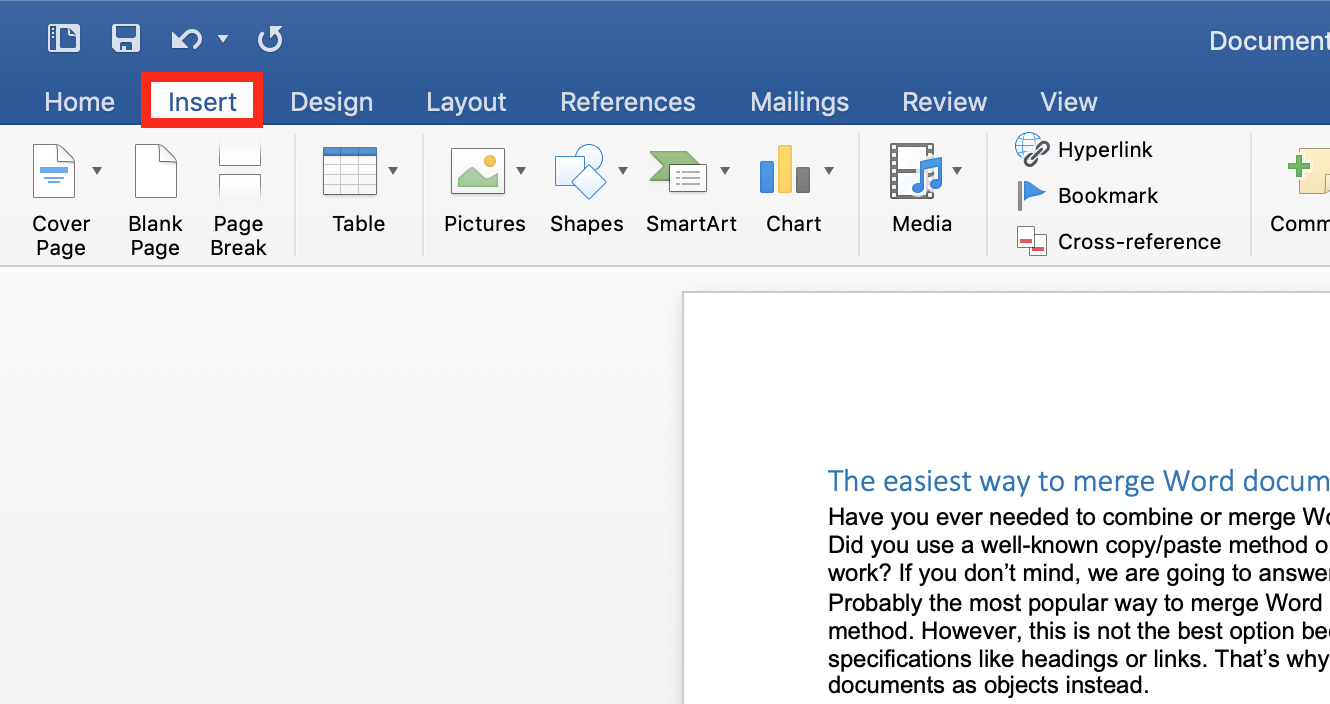This screenshot has width=1330, height=704.
Task: Expand the Chart dropdown arrow
Action: (x=829, y=171)
